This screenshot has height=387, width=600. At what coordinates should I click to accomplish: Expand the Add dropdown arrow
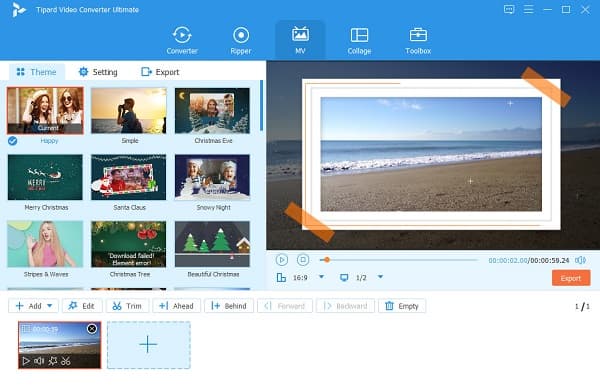coord(50,306)
